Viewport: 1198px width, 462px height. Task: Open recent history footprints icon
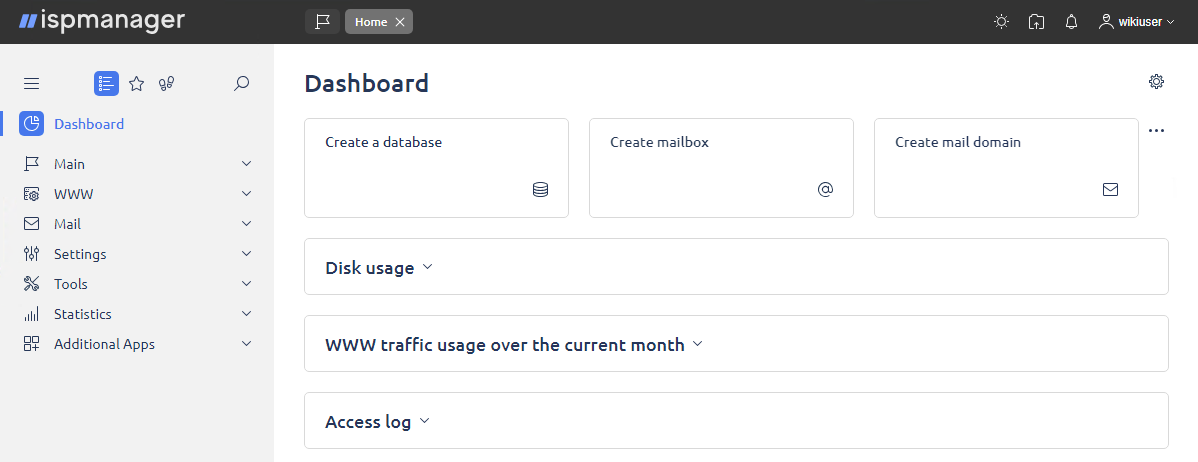(167, 84)
